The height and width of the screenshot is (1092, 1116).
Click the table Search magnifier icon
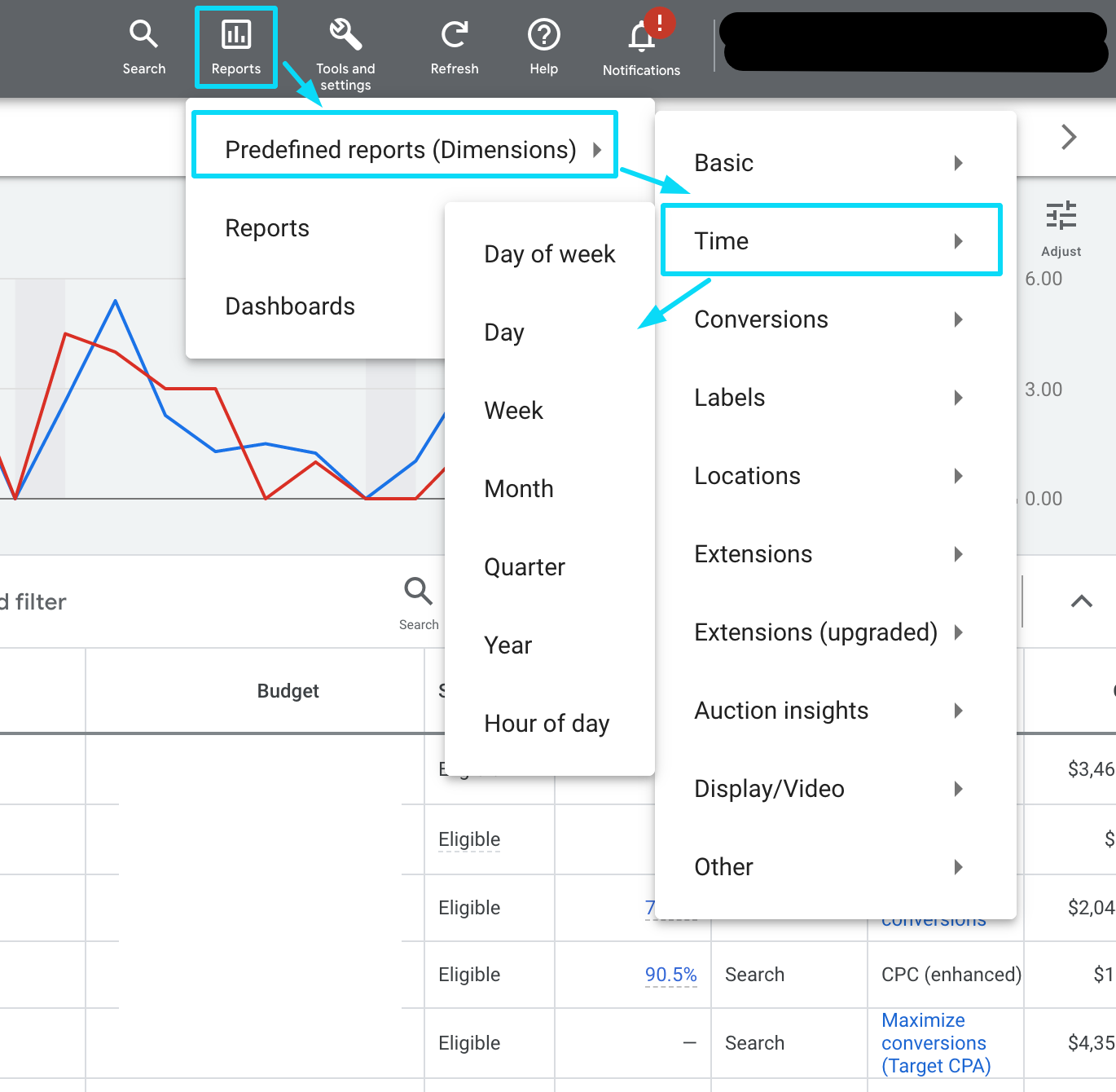click(418, 591)
